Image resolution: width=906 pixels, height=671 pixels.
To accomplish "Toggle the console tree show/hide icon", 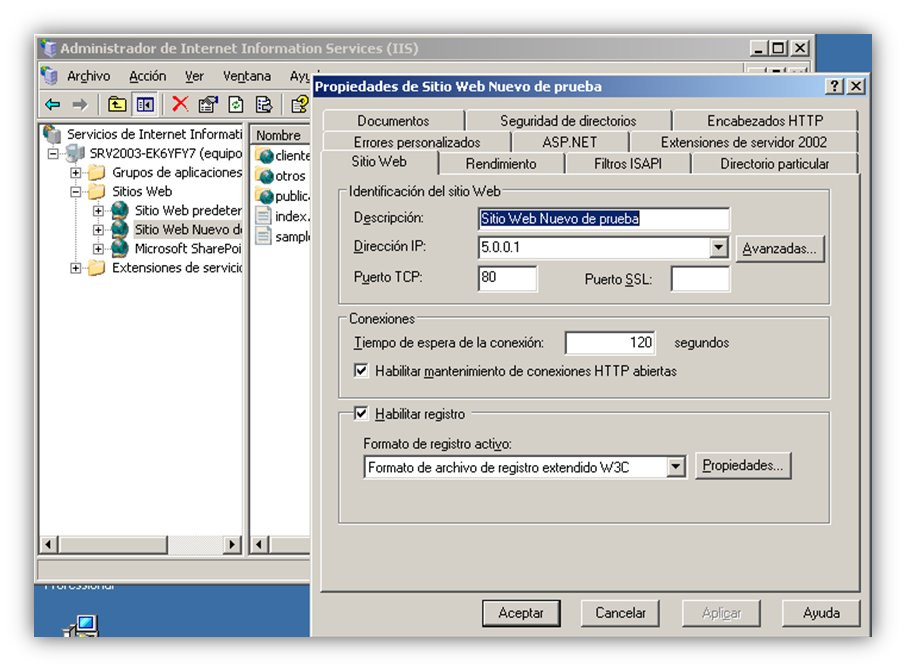I will click(x=145, y=105).
